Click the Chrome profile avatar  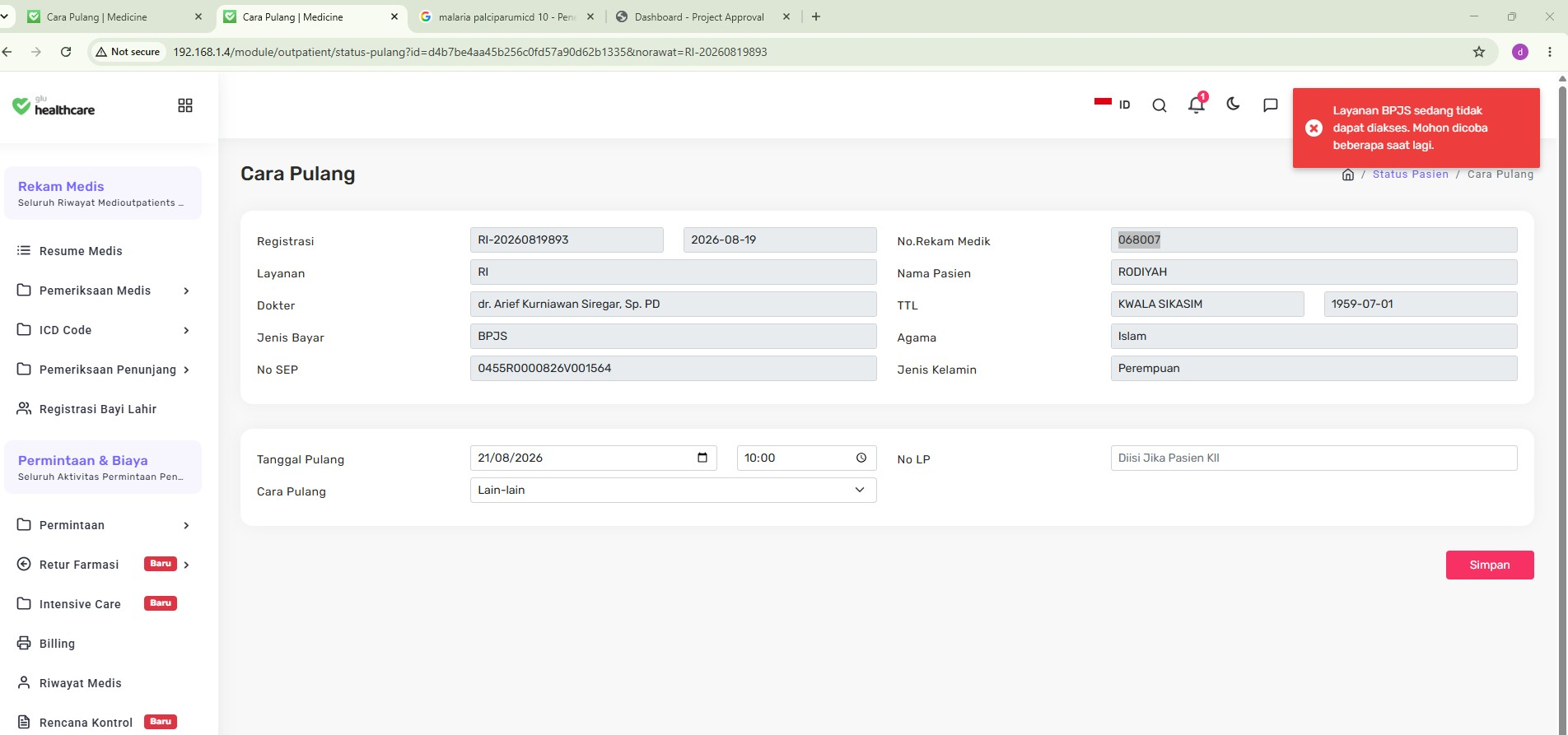tap(1520, 52)
